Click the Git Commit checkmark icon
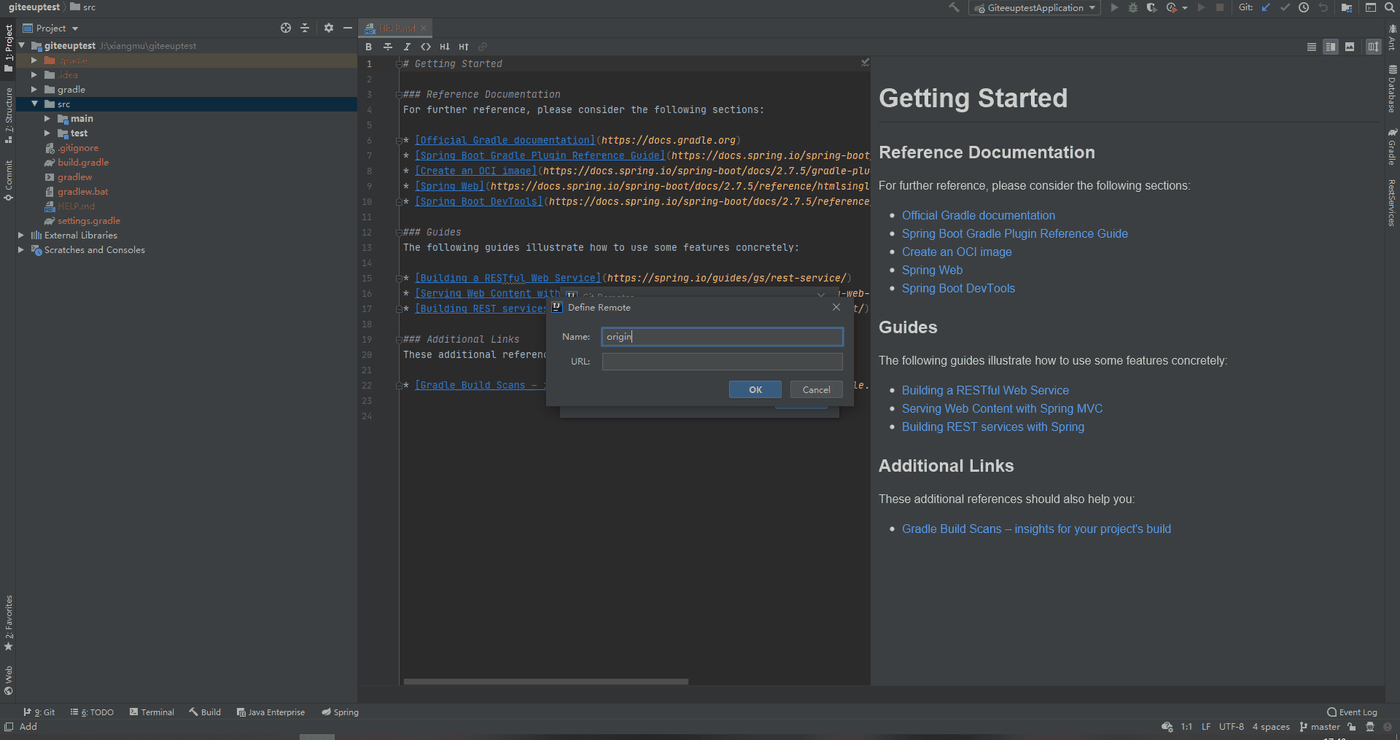The image size is (1400, 740). pyautogui.click(x=1285, y=8)
